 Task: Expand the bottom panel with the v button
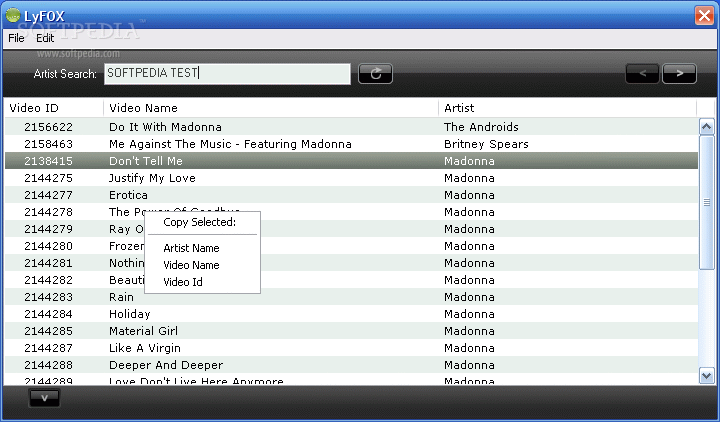pos(44,398)
